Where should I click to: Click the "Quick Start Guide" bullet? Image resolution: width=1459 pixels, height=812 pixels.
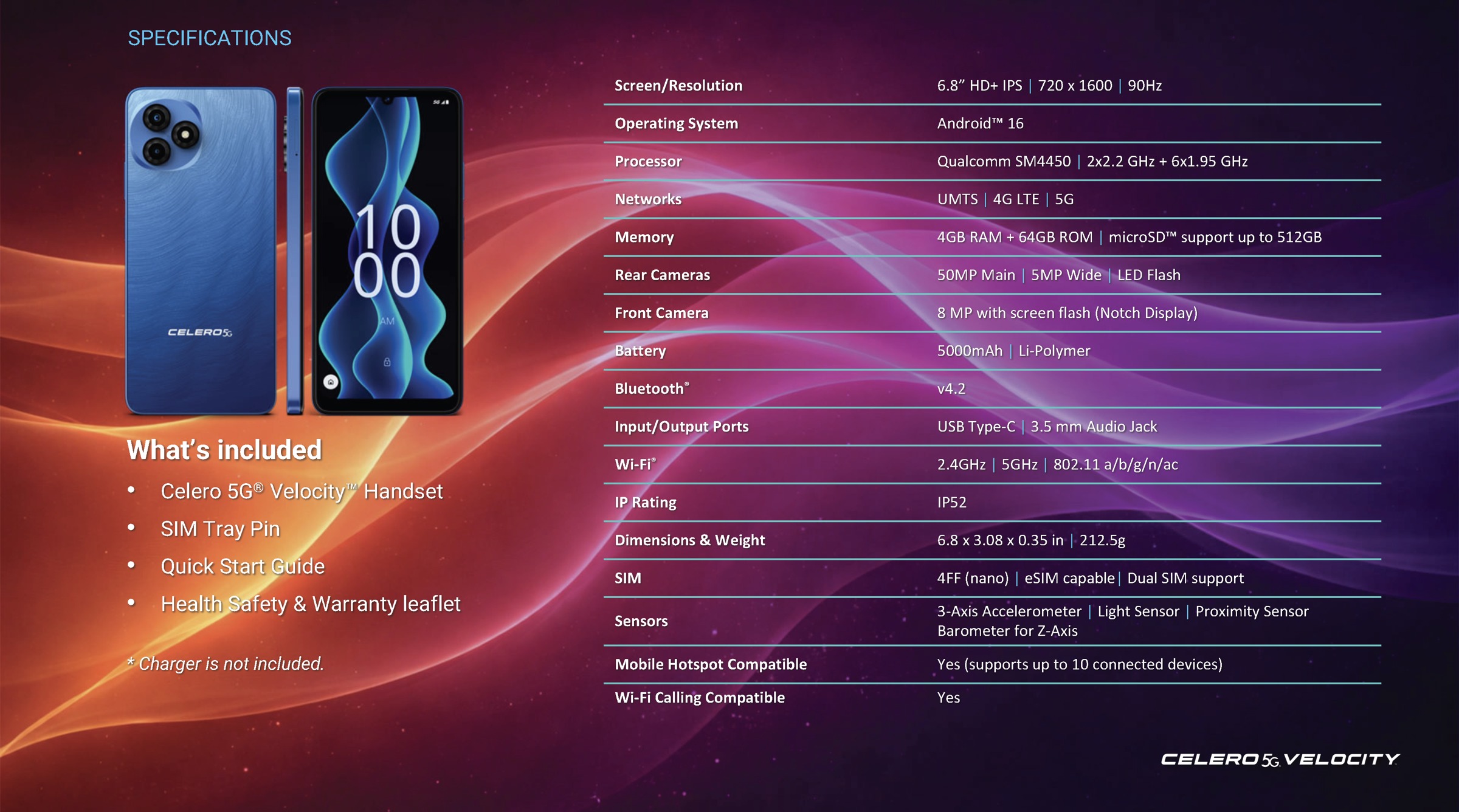point(243,566)
